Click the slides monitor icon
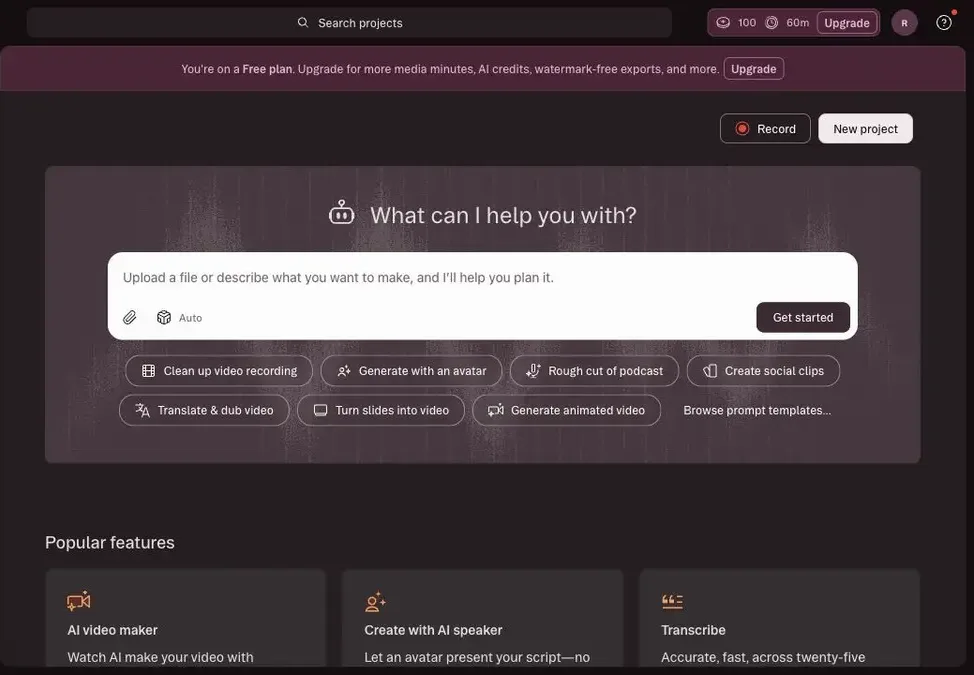This screenshot has width=974, height=675. click(x=321, y=410)
